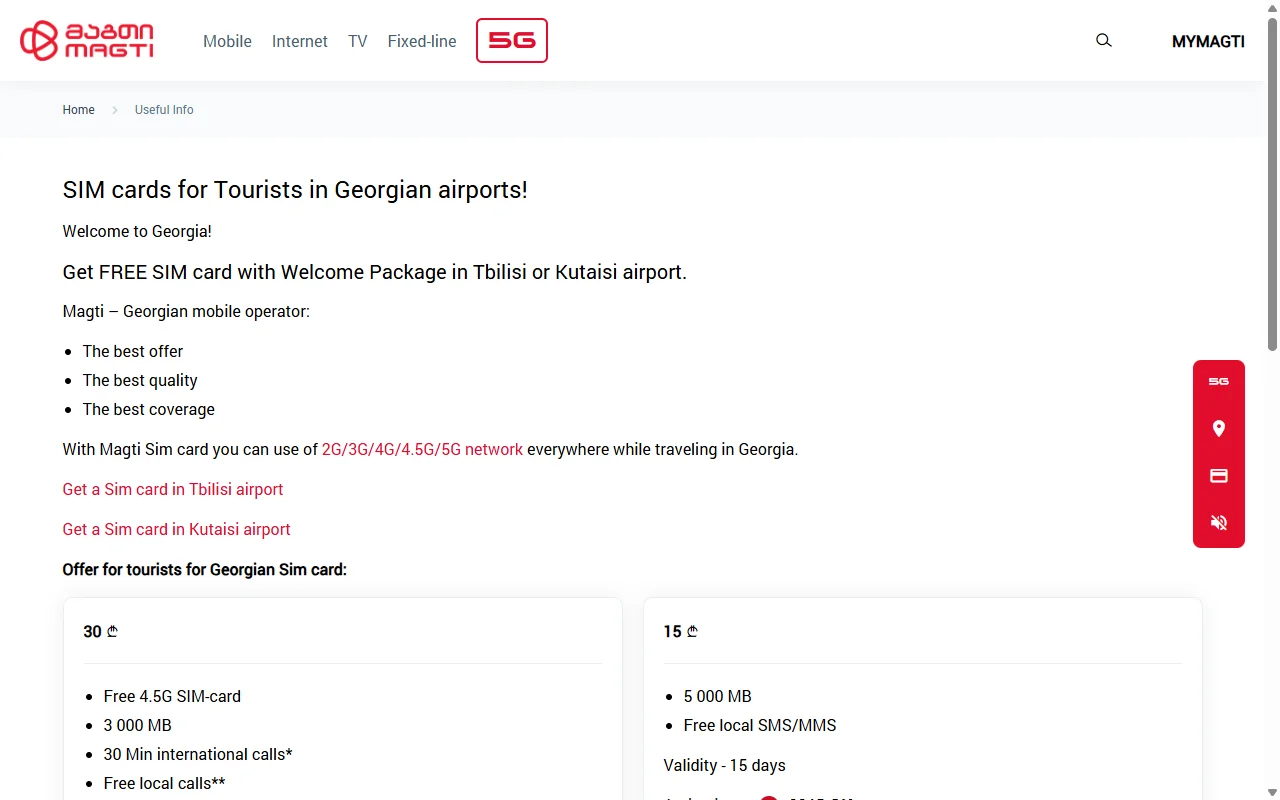Open the Mobile menu
The image size is (1280, 800).
[227, 41]
